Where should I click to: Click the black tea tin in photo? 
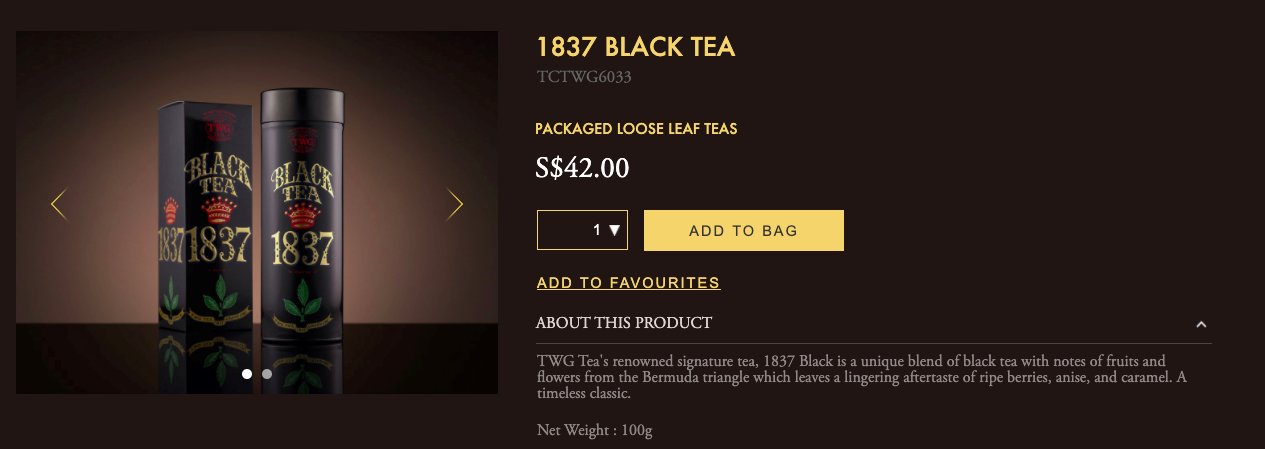pos(299,210)
